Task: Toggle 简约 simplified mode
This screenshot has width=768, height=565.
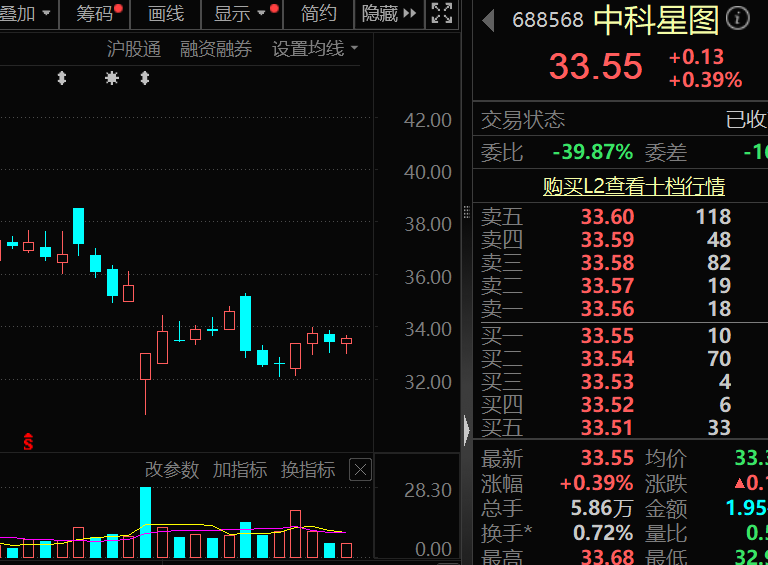Action: coord(319,14)
